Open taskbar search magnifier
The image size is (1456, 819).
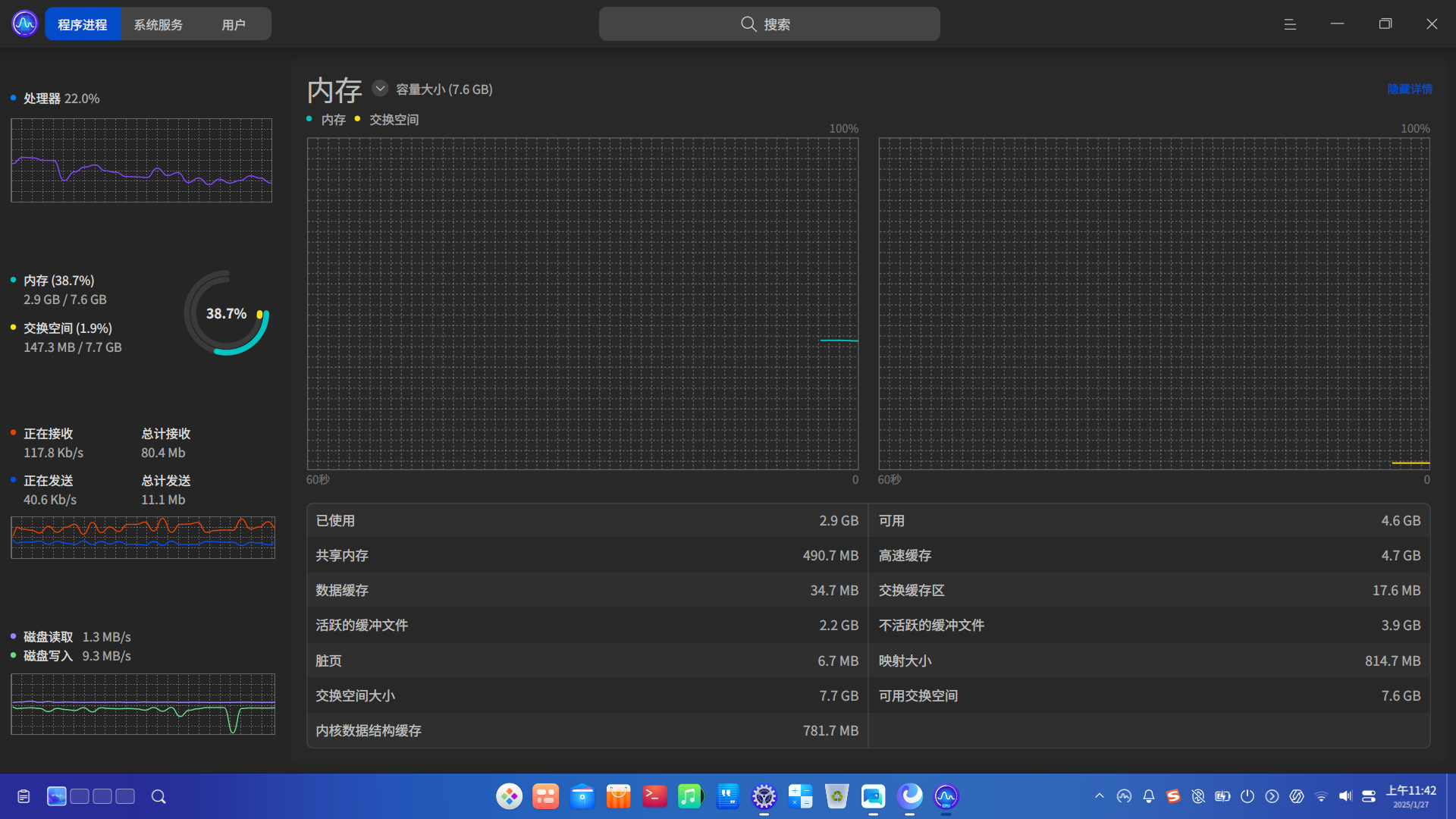pos(158,796)
